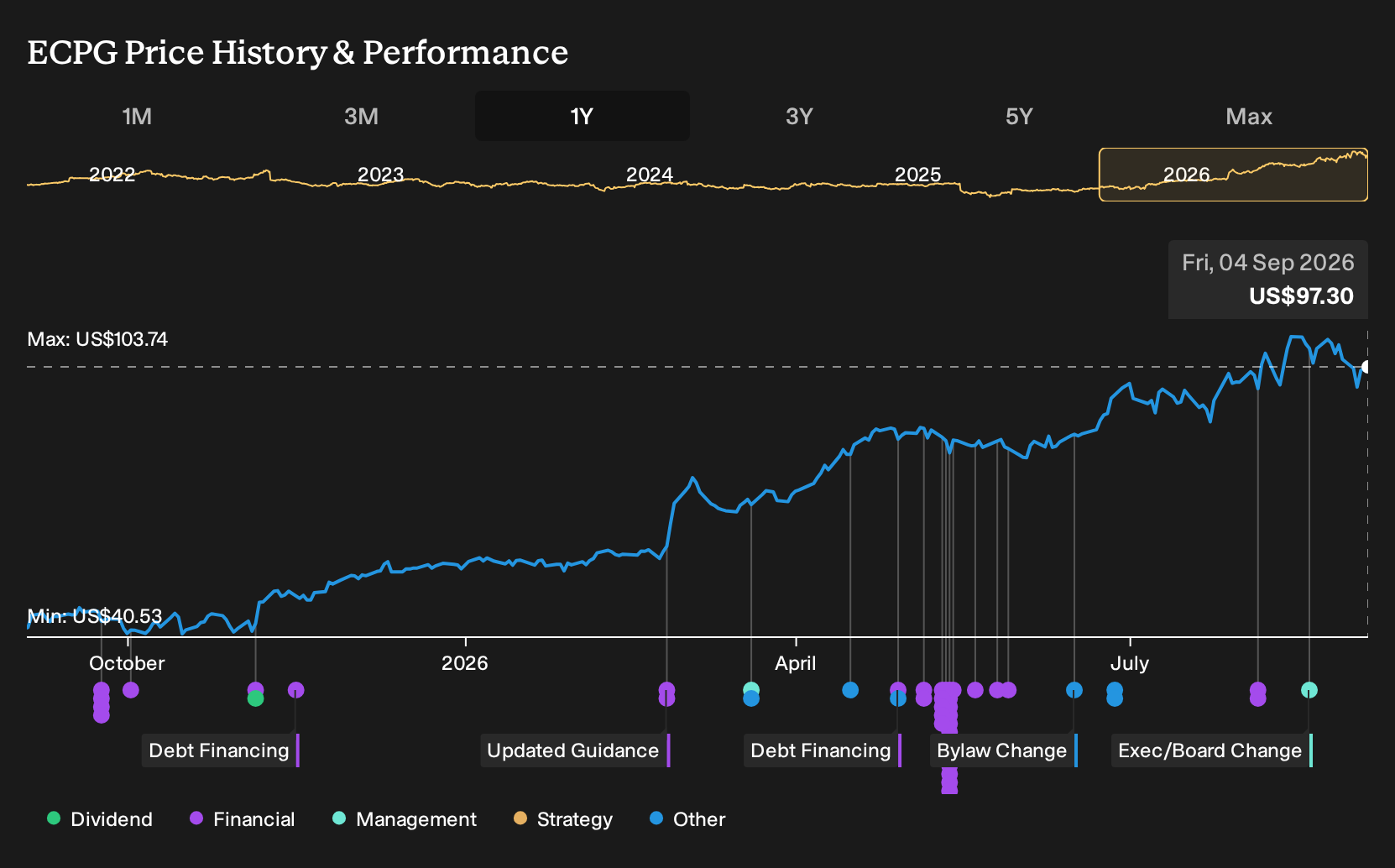Click the October axis label
This screenshot has height=868, width=1395.
coord(127,663)
